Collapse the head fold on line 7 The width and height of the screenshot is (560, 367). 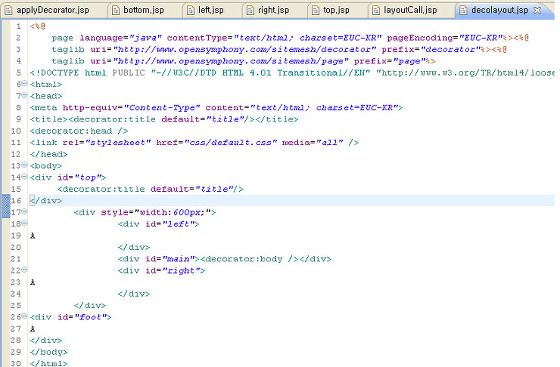click(25, 95)
